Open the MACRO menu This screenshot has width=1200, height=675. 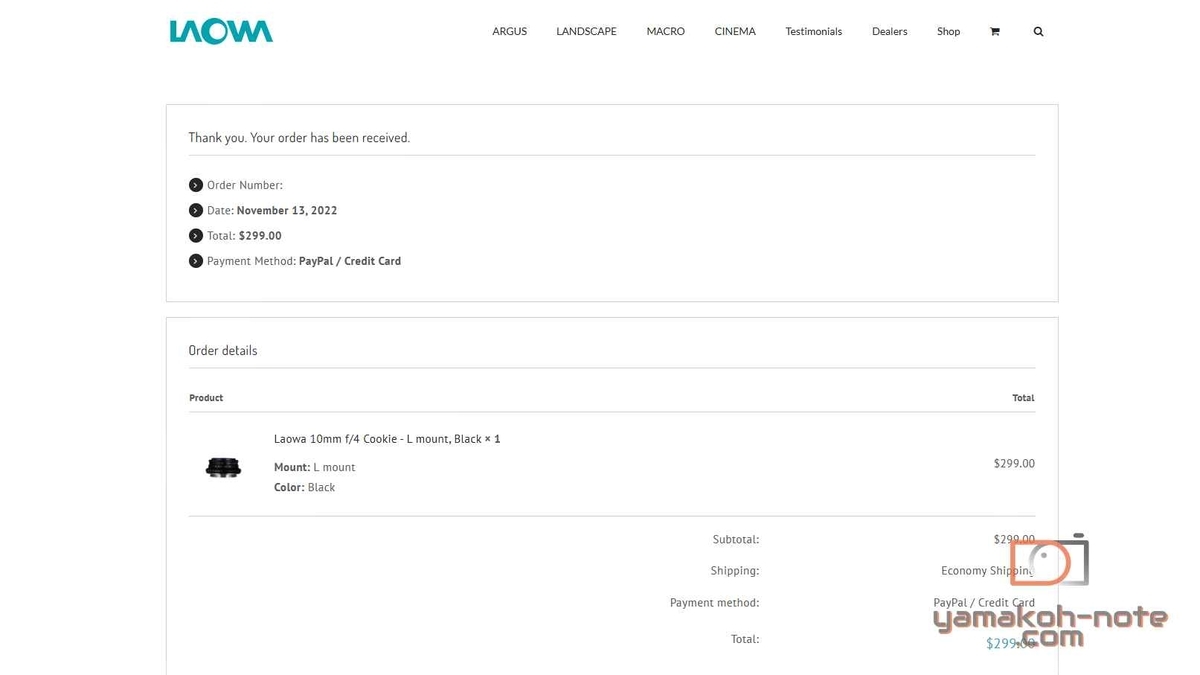click(665, 32)
